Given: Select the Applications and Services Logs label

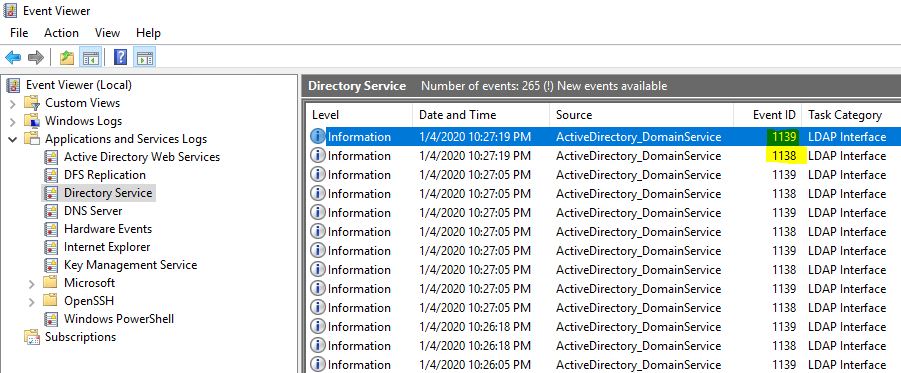Looking at the screenshot, I should (126, 139).
